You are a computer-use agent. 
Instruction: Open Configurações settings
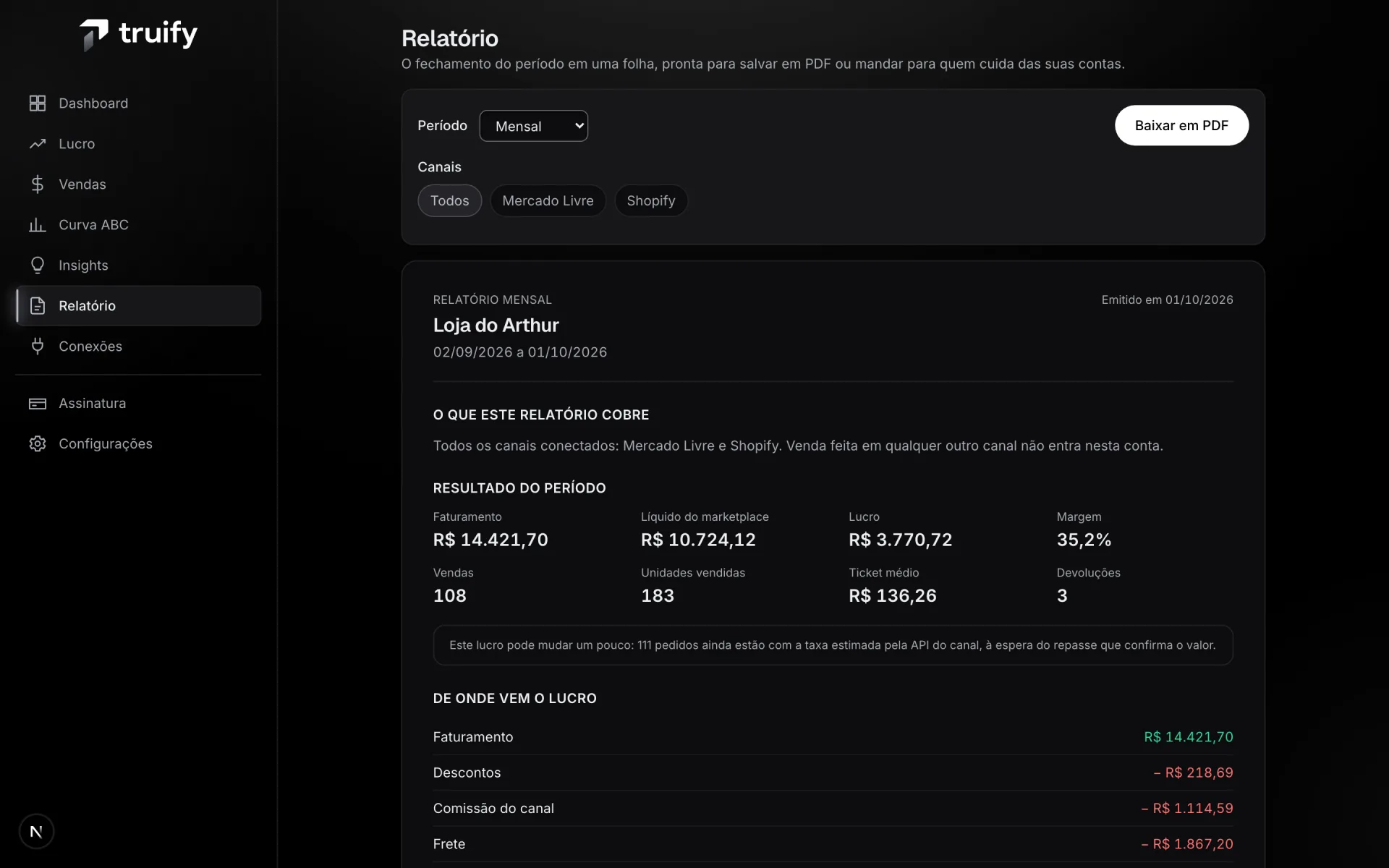138,444
